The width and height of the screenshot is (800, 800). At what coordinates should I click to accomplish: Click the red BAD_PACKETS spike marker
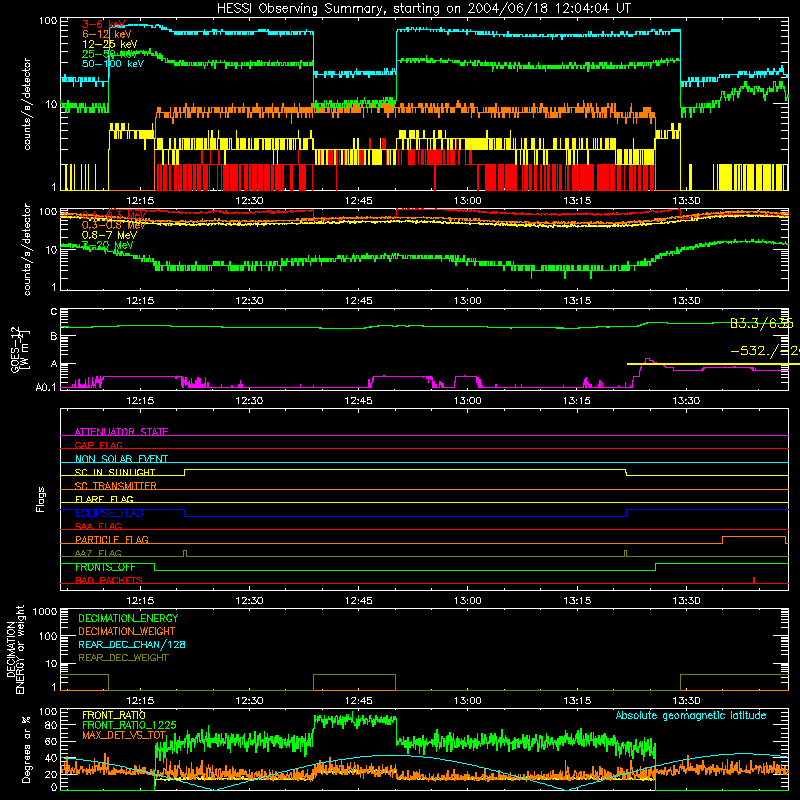pyautogui.click(x=754, y=580)
